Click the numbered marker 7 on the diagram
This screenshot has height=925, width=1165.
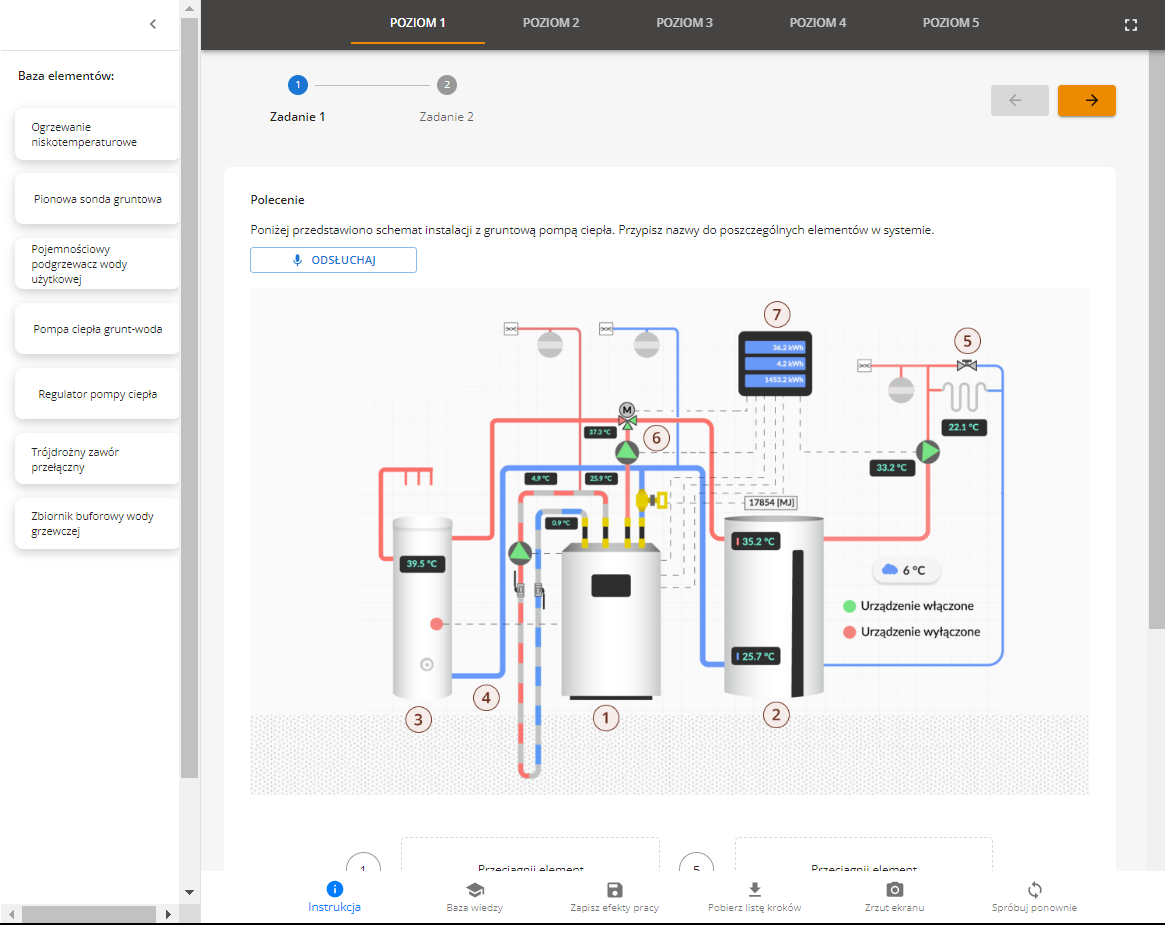(776, 311)
